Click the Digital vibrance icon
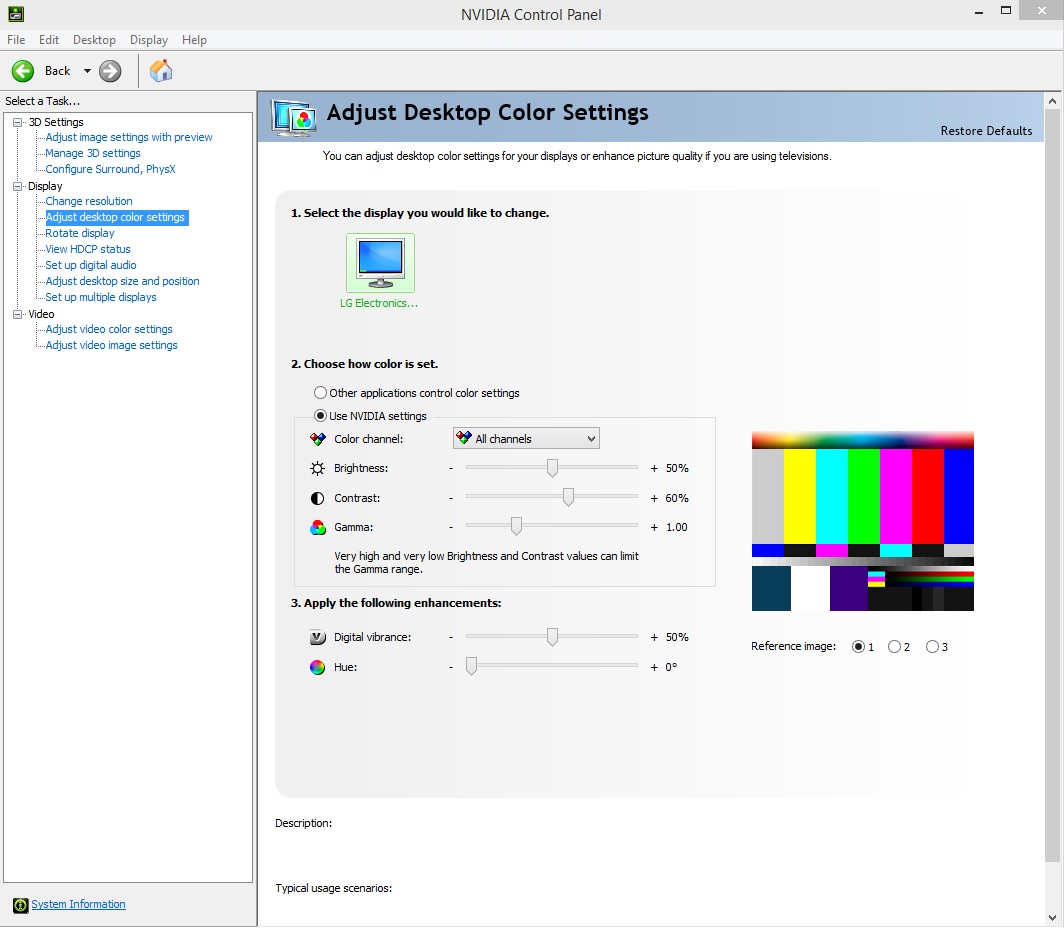The image size is (1064, 928). pyautogui.click(x=318, y=638)
